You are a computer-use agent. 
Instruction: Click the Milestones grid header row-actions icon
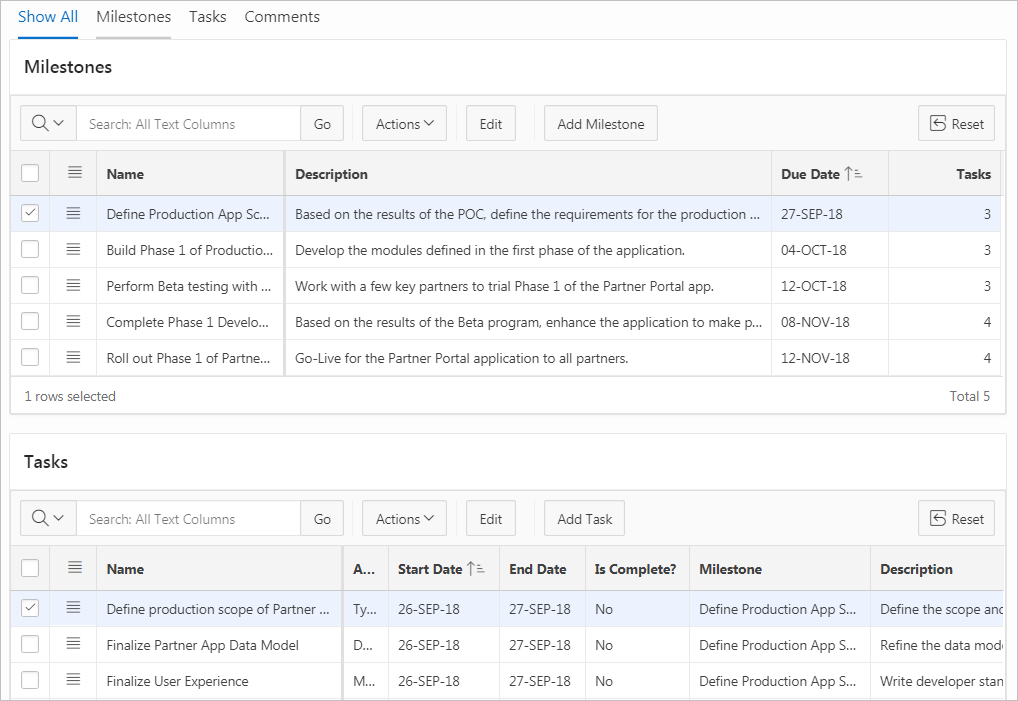[74, 173]
